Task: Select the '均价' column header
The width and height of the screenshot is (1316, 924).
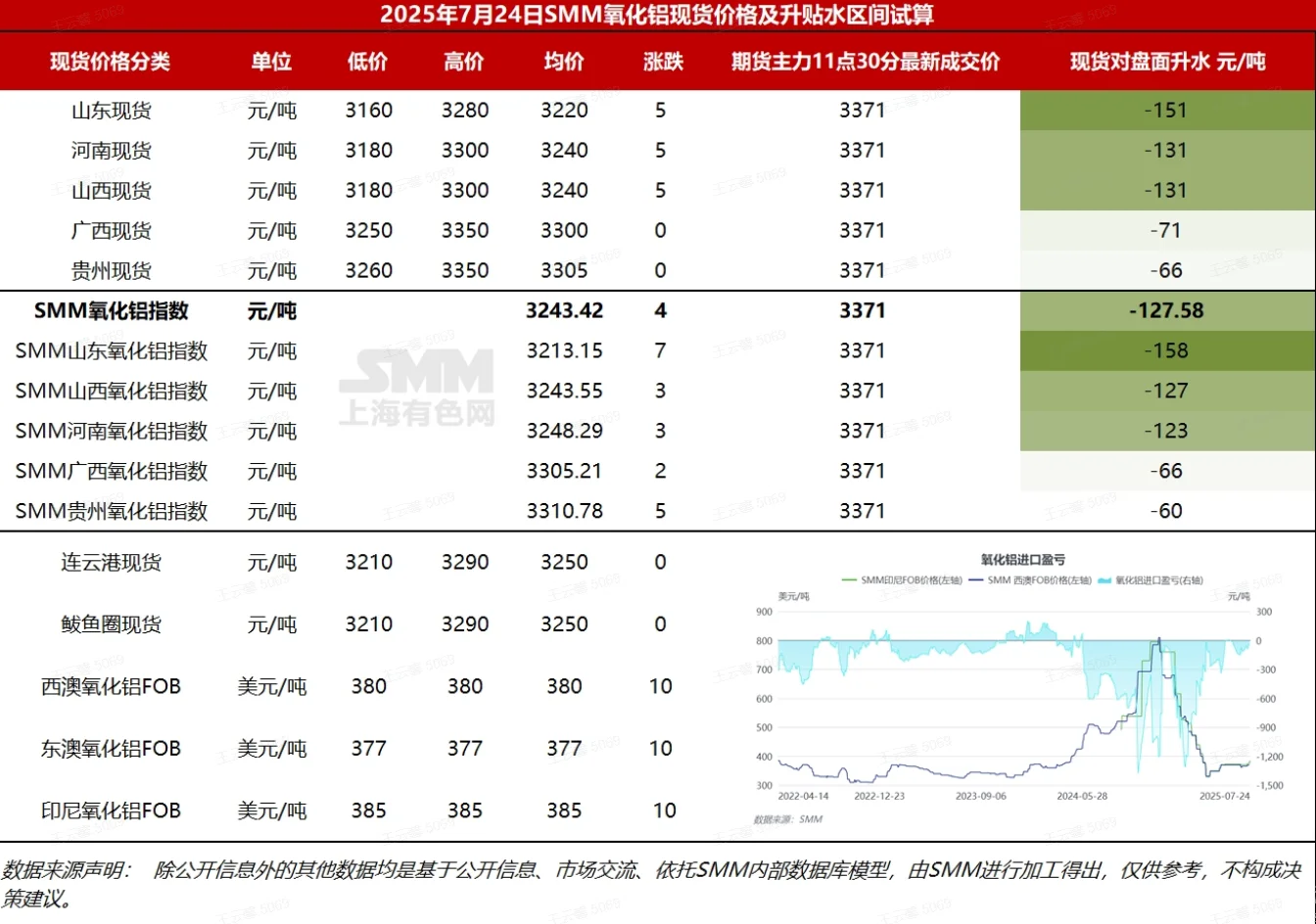Action: coord(564,62)
